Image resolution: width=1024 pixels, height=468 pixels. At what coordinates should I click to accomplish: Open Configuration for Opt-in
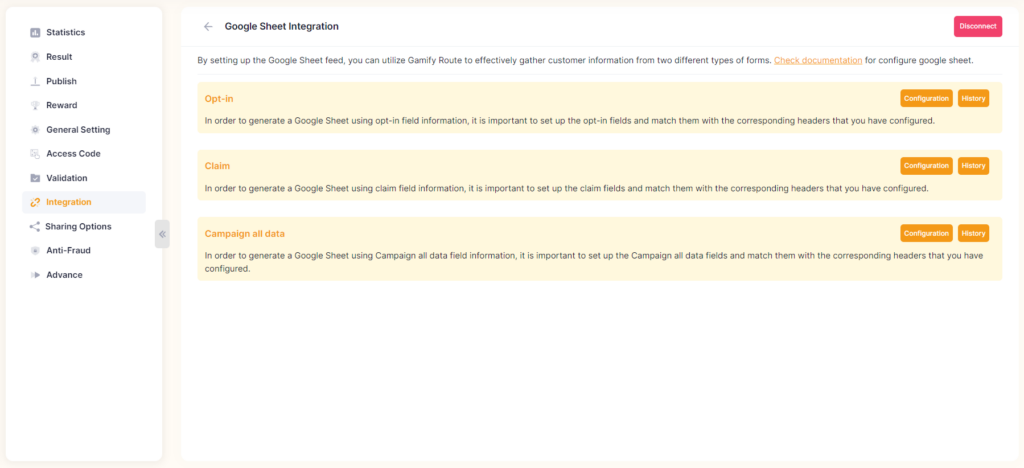pyautogui.click(x=926, y=99)
